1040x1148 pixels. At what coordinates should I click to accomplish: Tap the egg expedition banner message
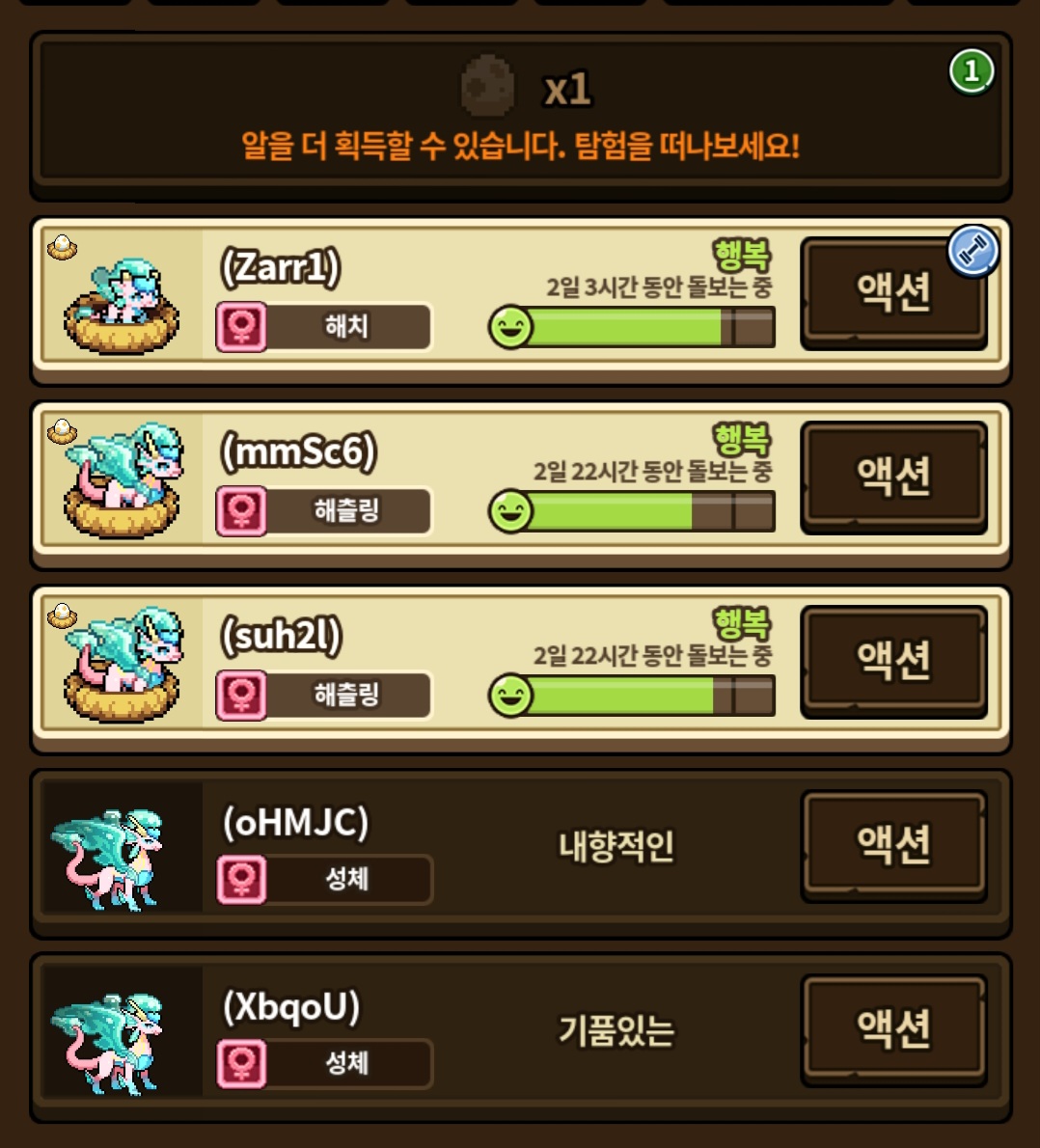coord(521,146)
